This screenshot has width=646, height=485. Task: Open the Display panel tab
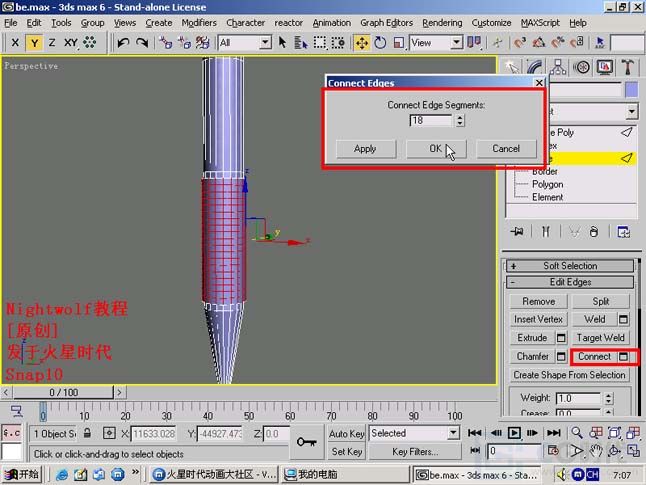605,67
